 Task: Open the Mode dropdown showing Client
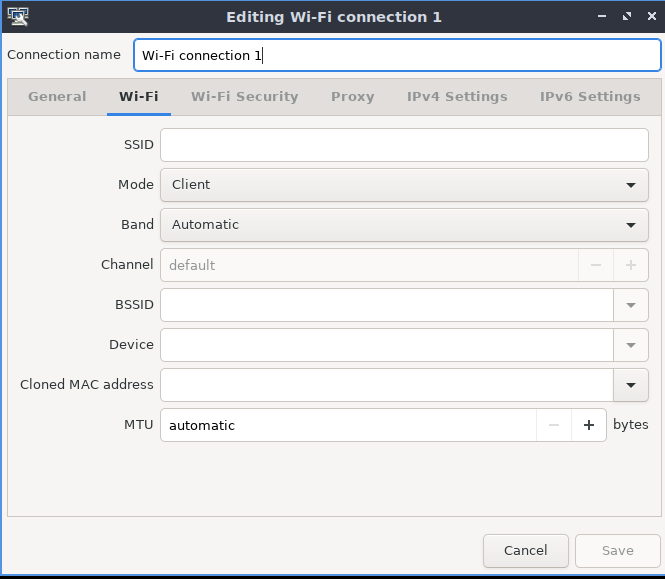[404, 185]
